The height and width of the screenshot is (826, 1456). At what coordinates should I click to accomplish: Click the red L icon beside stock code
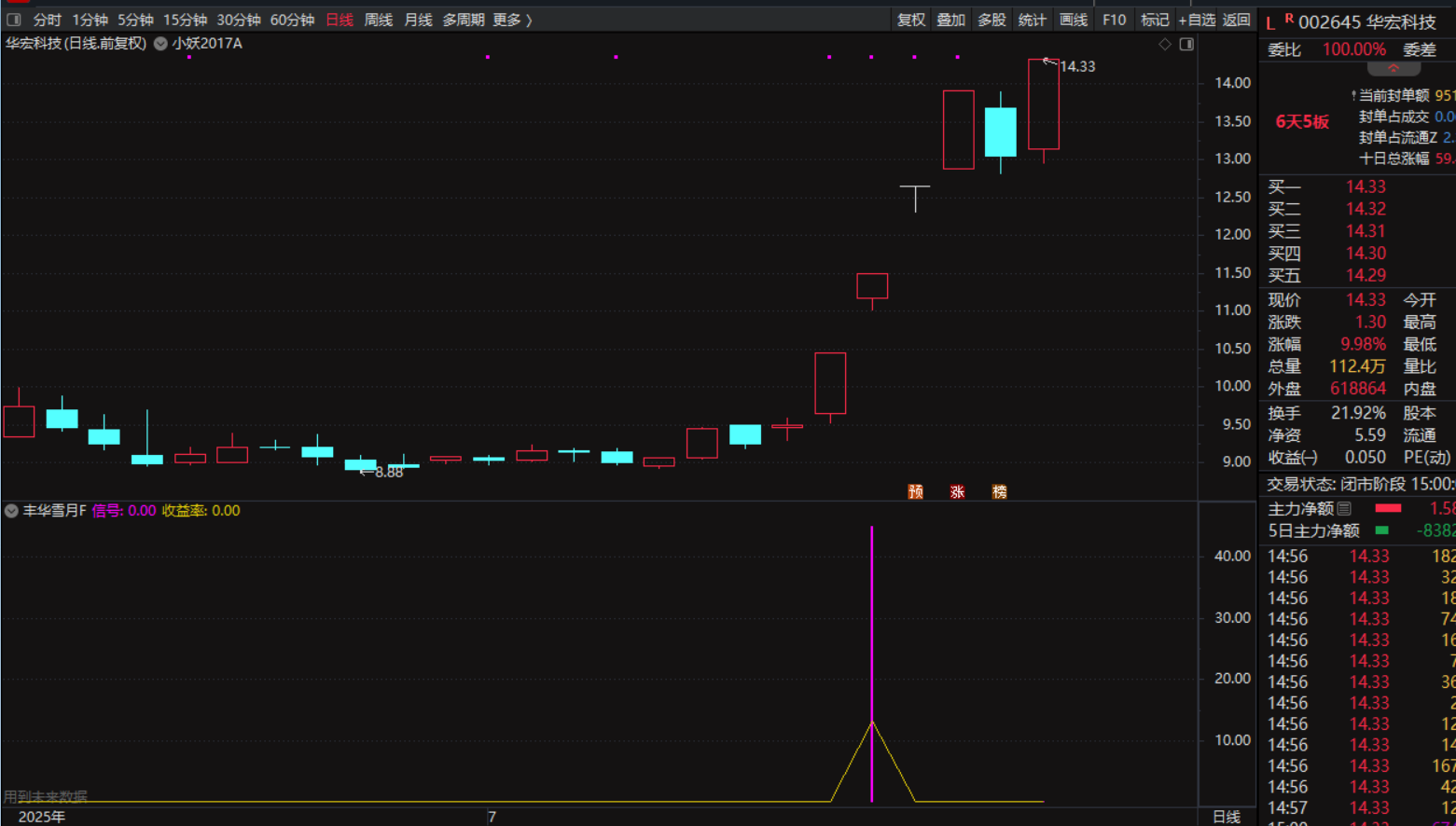click(x=1270, y=23)
